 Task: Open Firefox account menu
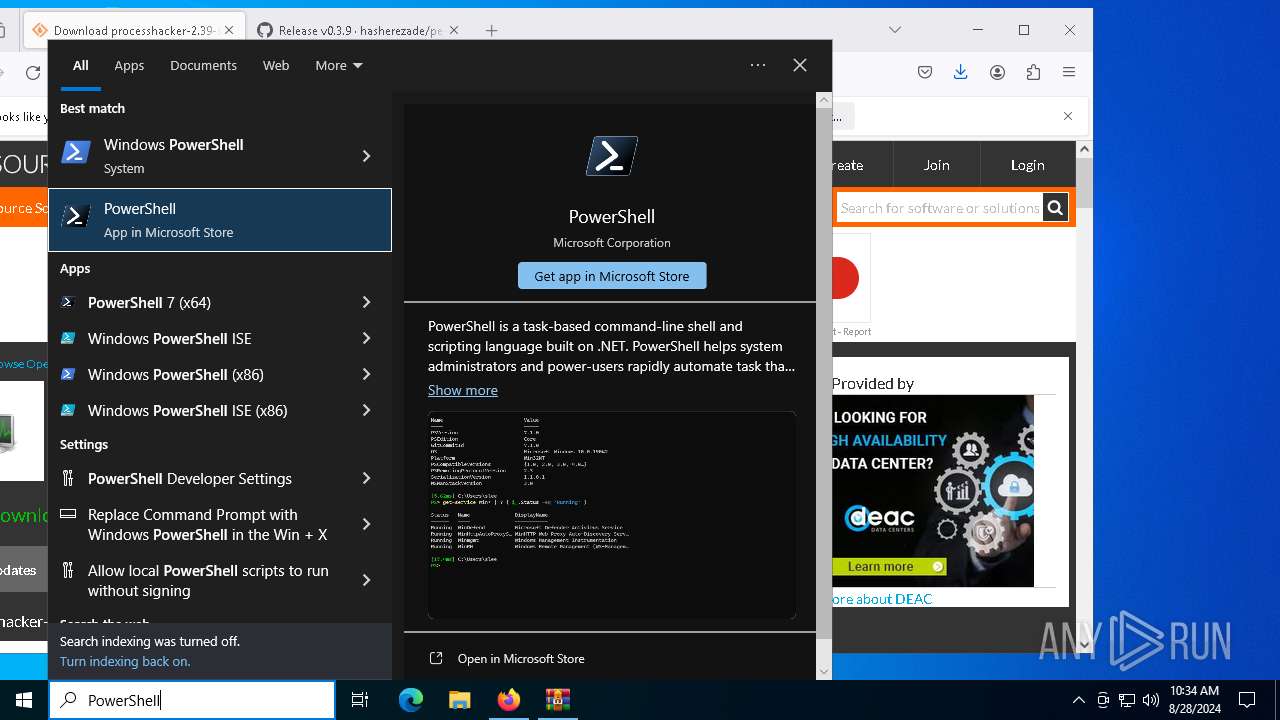(x=997, y=72)
